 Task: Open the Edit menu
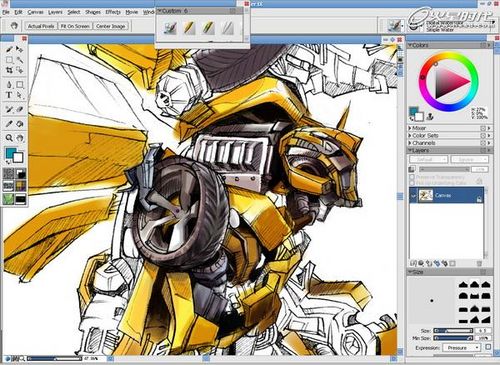pos(18,12)
